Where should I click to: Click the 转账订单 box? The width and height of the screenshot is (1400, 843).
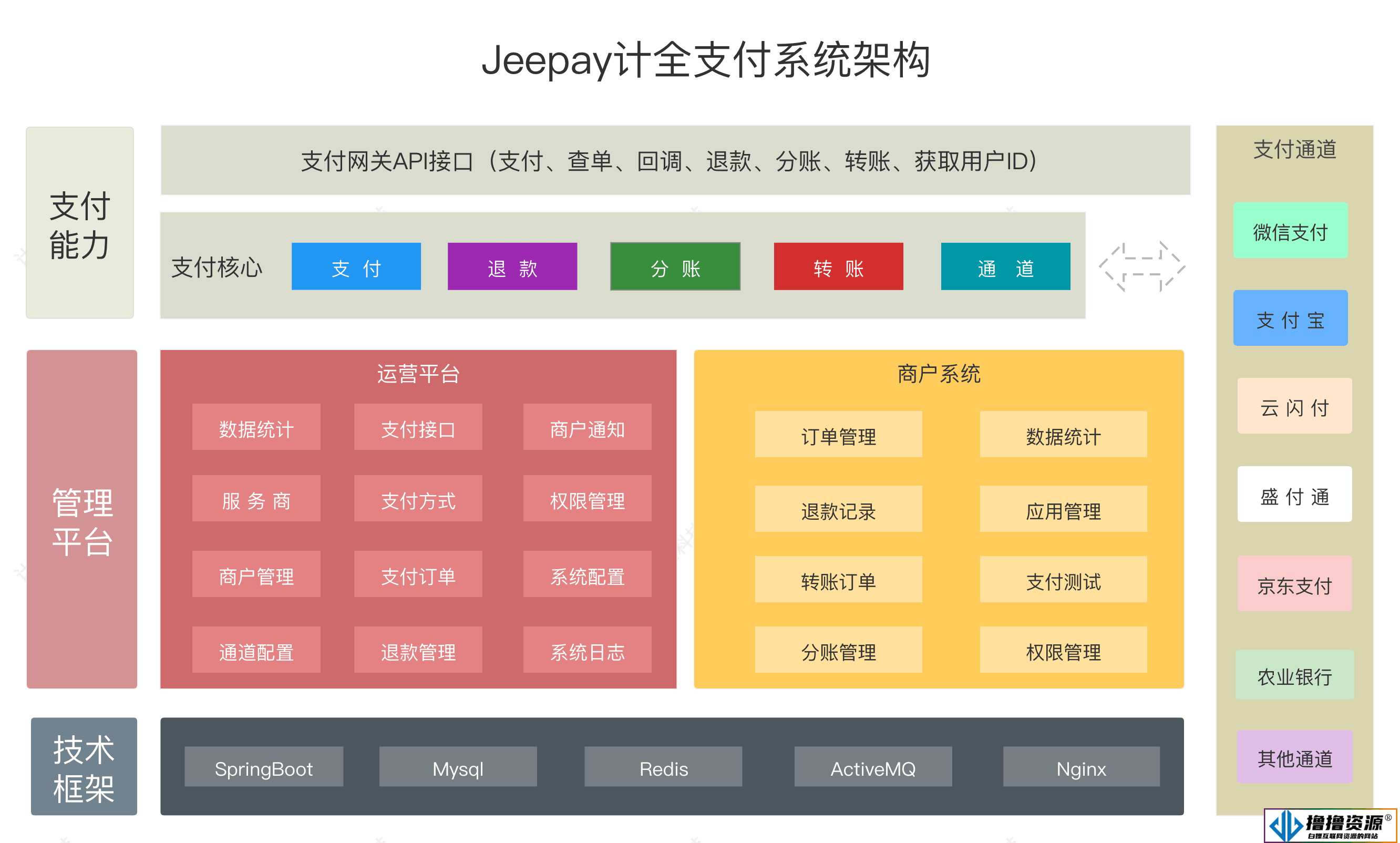coord(838,579)
